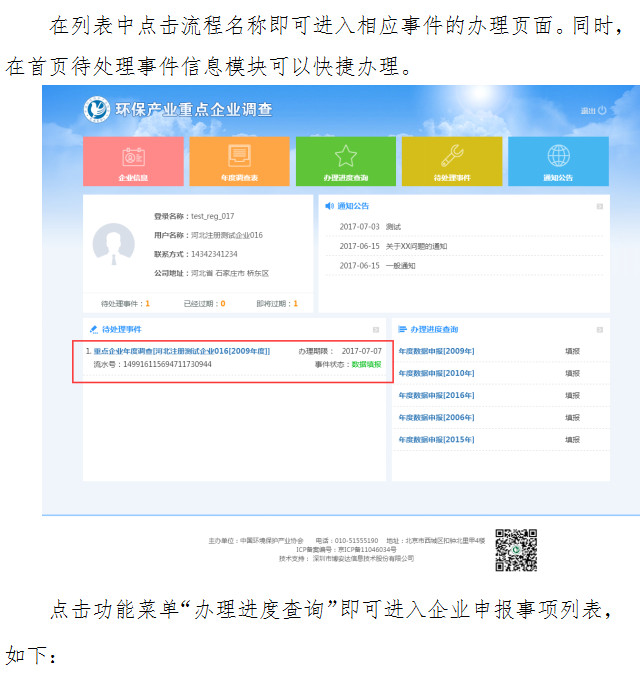Open the 年度调查表 tile icon
The height and width of the screenshot is (683, 640).
[239, 157]
